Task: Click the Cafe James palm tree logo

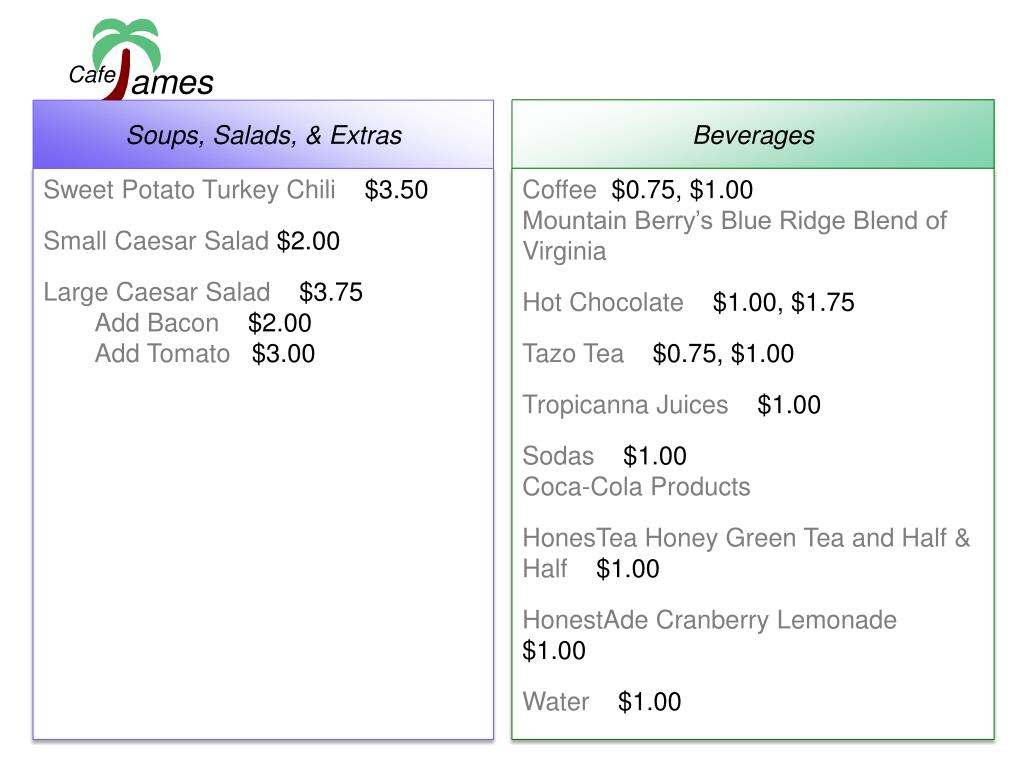Action: (141, 59)
